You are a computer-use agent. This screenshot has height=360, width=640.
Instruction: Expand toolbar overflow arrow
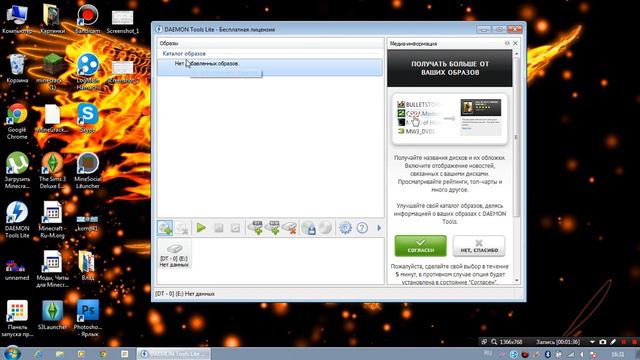[x=379, y=228]
